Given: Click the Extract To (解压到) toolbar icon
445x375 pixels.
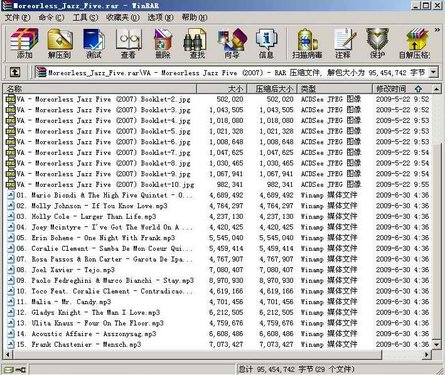Looking at the screenshot, I should coord(60,43).
